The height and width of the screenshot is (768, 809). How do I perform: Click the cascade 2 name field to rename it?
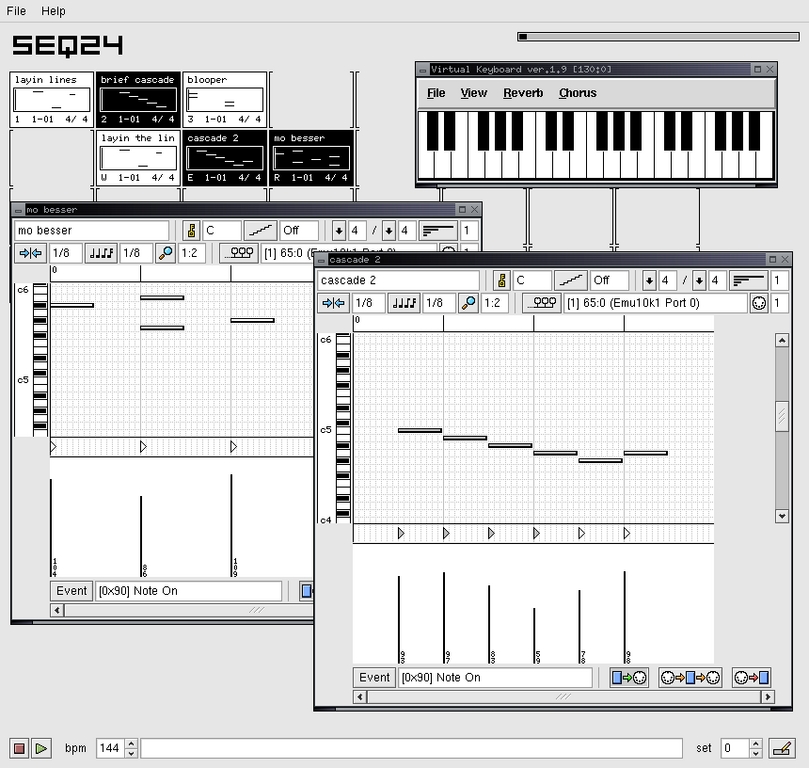coord(400,280)
